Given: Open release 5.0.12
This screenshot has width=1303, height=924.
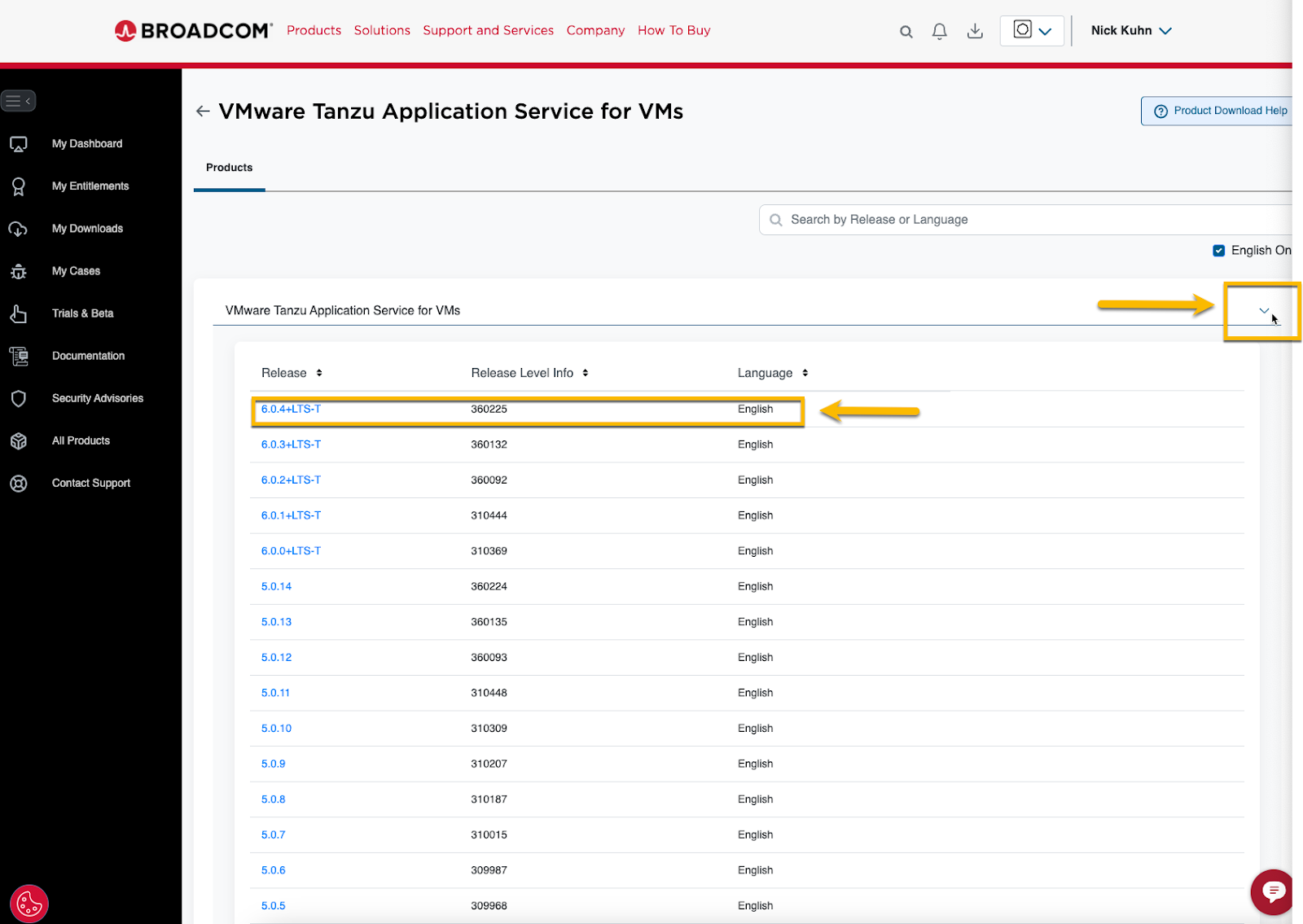Looking at the screenshot, I should click(276, 658).
